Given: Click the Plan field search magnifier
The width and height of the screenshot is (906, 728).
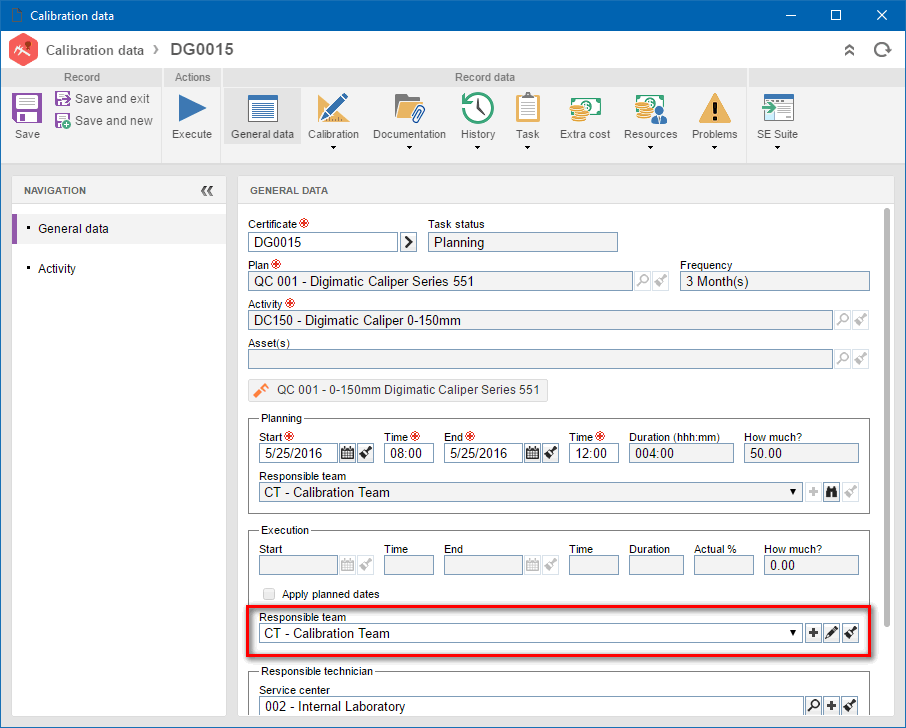Looking at the screenshot, I should 643,281.
